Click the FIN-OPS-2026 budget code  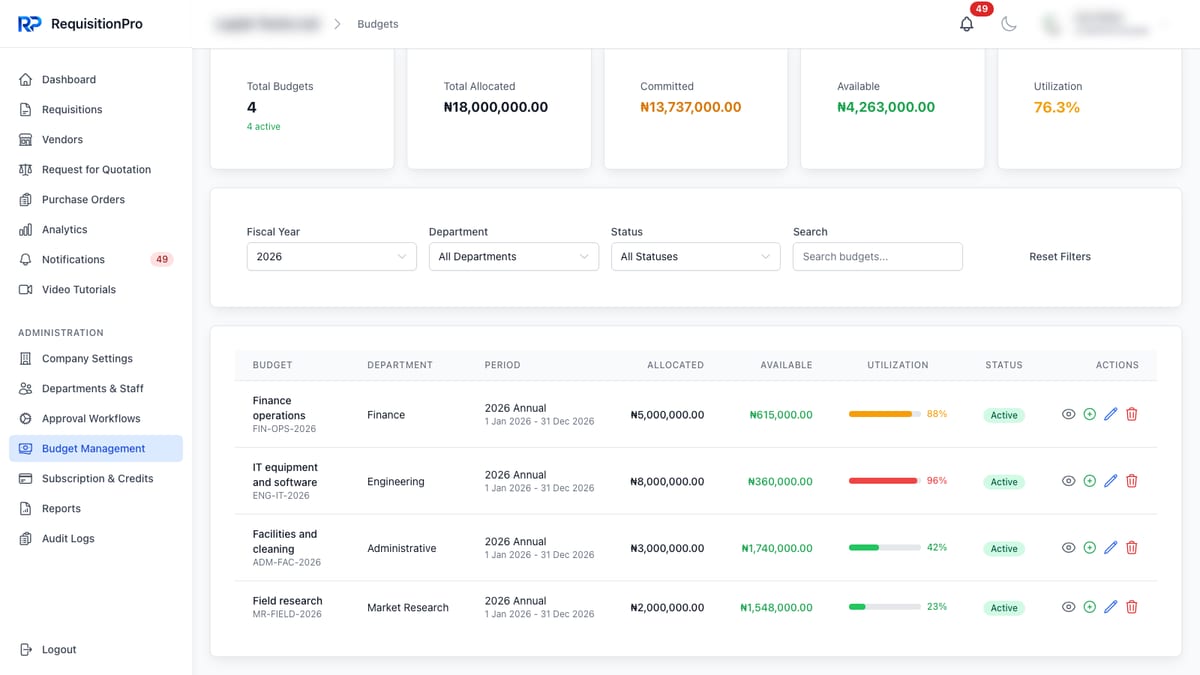click(284, 429)
